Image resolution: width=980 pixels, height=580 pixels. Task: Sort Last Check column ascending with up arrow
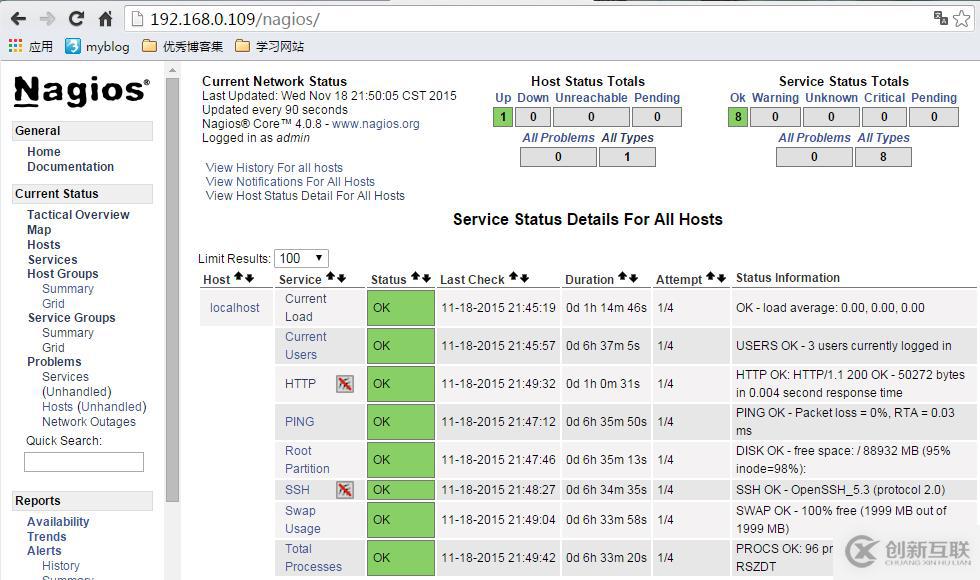[x=514, y=277]
